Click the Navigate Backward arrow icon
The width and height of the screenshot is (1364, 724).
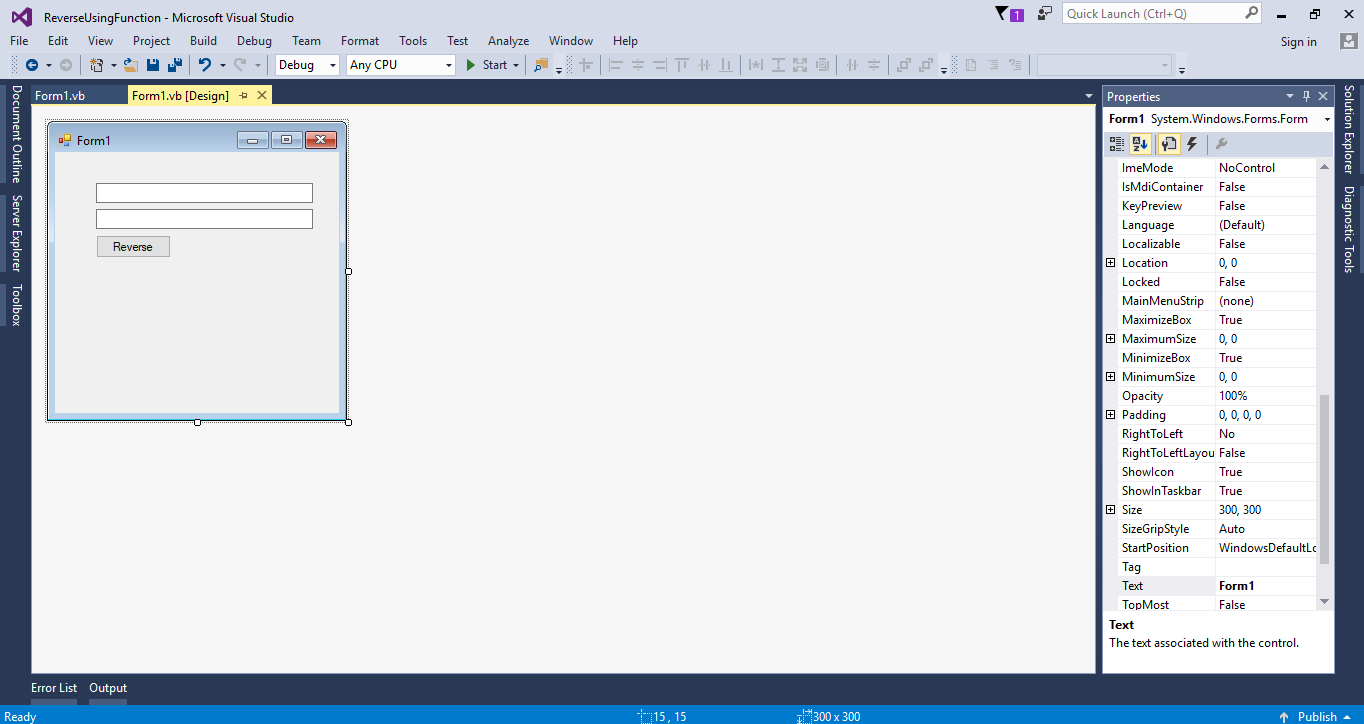click(31, 65)
